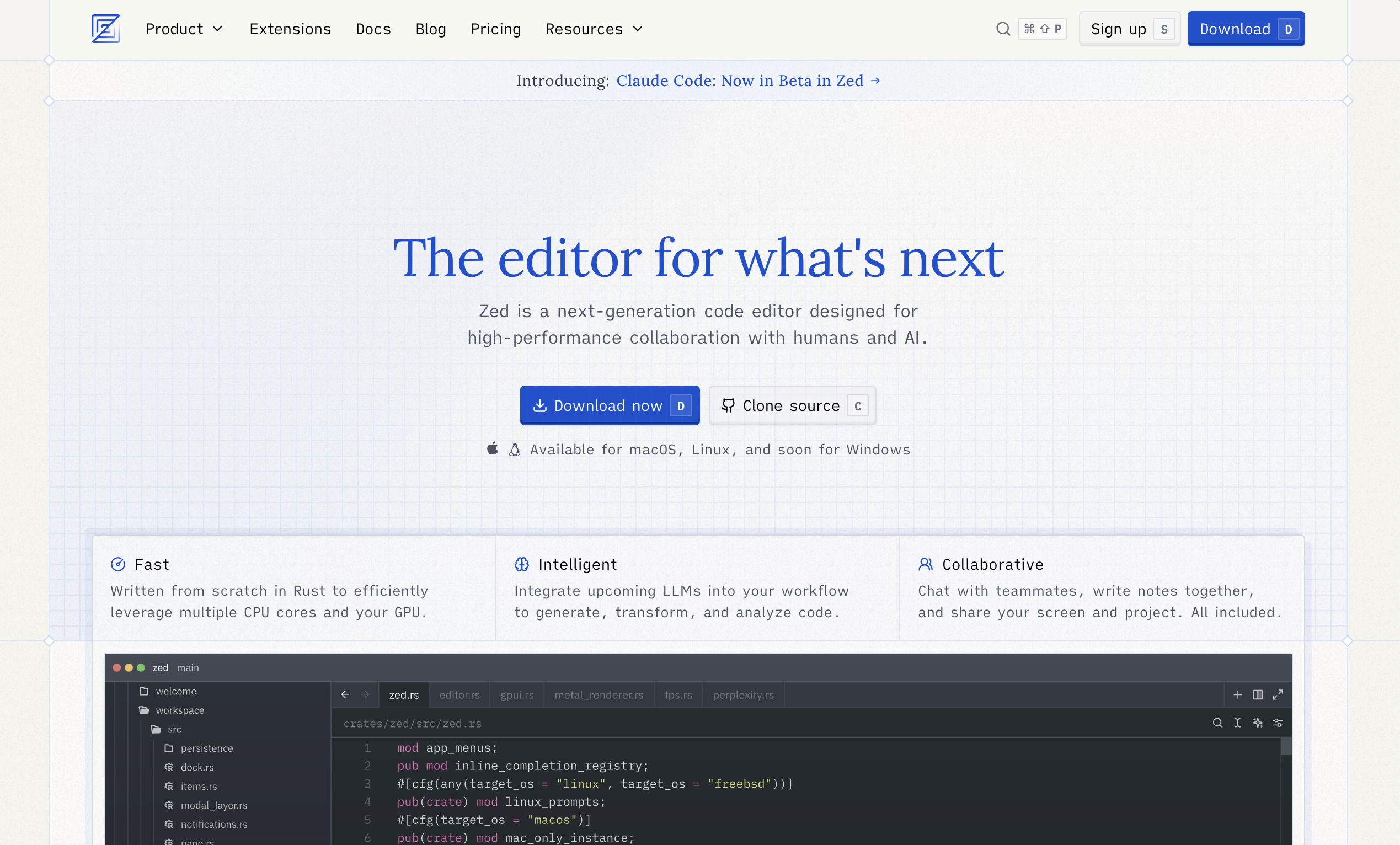This screenshot has width=1400, height=845.
Task: Click the back arrow in the editor toolbar
Action: coord(345,694)
